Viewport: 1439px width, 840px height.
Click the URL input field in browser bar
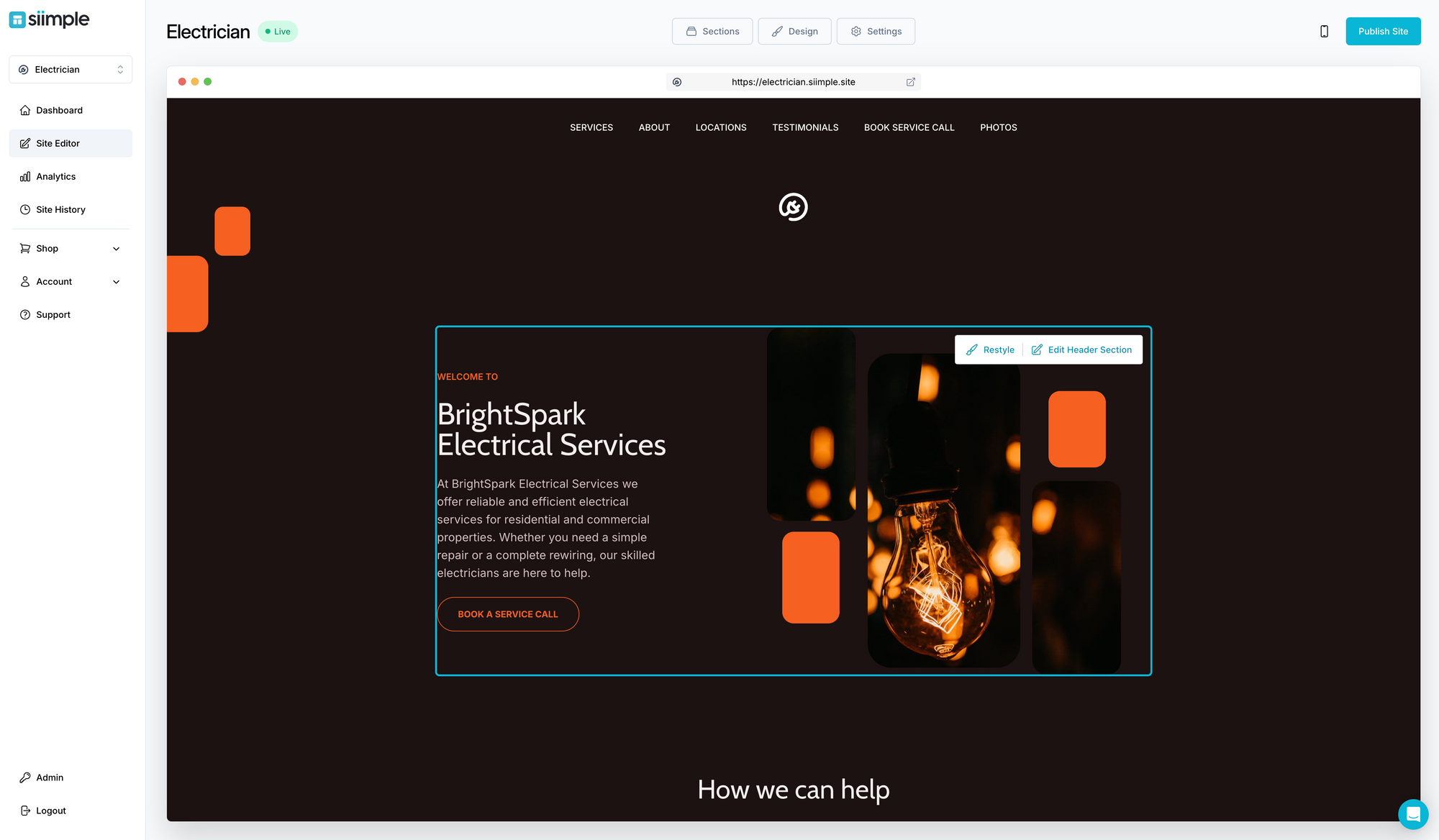point(793,81)
